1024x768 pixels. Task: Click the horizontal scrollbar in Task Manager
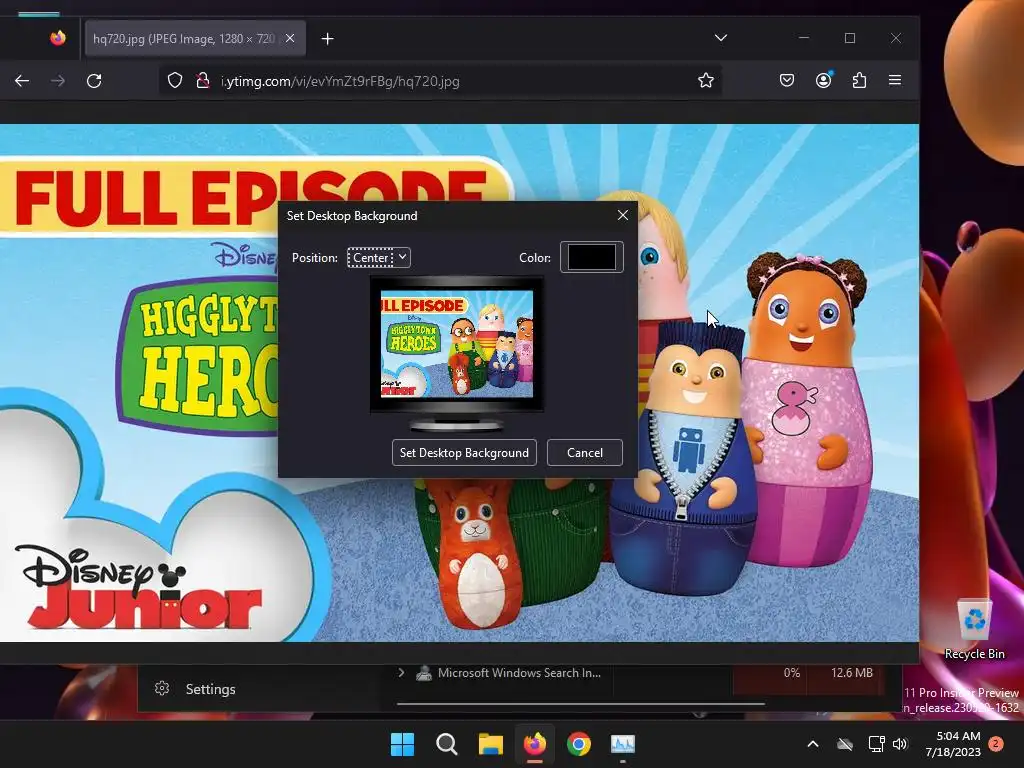(580, 704)
